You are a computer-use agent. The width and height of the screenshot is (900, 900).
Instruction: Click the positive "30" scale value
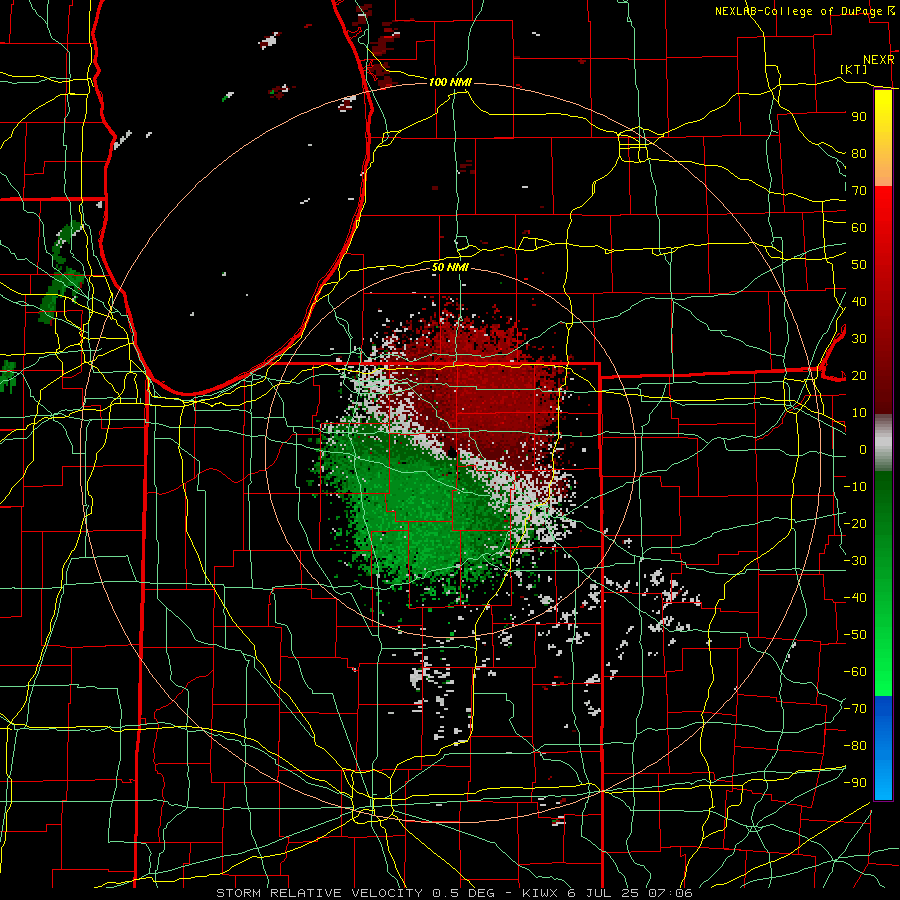click(859, 339)
